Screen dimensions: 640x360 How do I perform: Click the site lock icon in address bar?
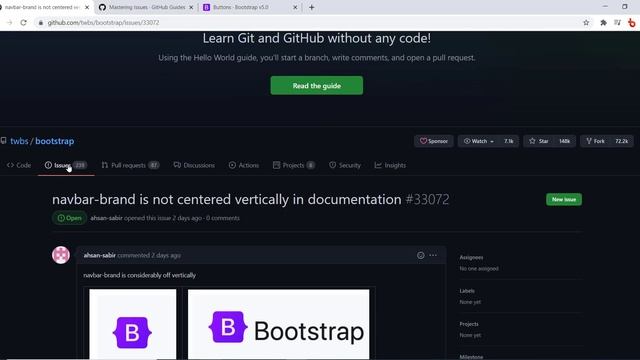click(x=40, y=22)
